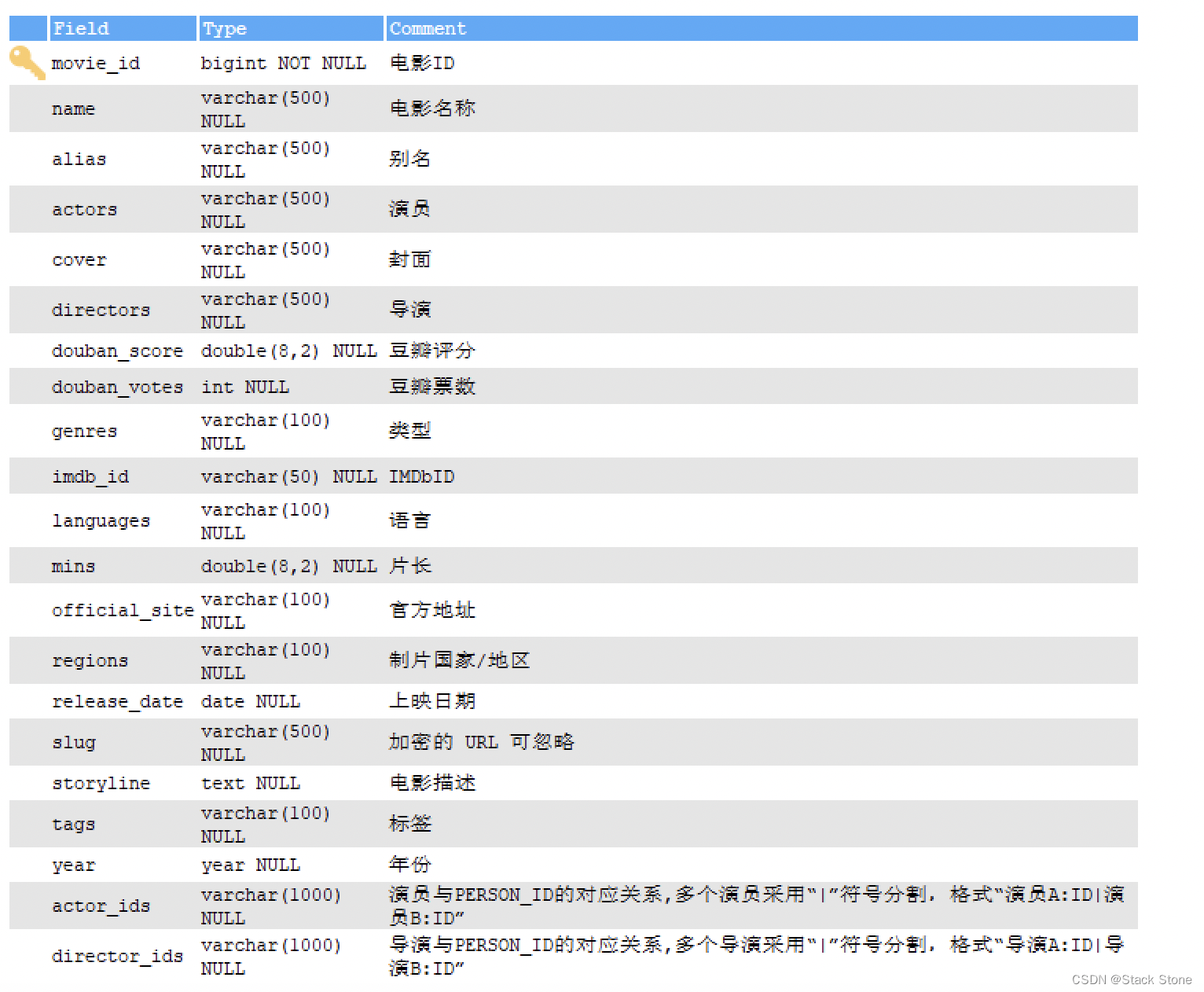Click the actor_ids field cell
Image resolution: width=1204 pixels, height=992 pixels.
point(101,906)
